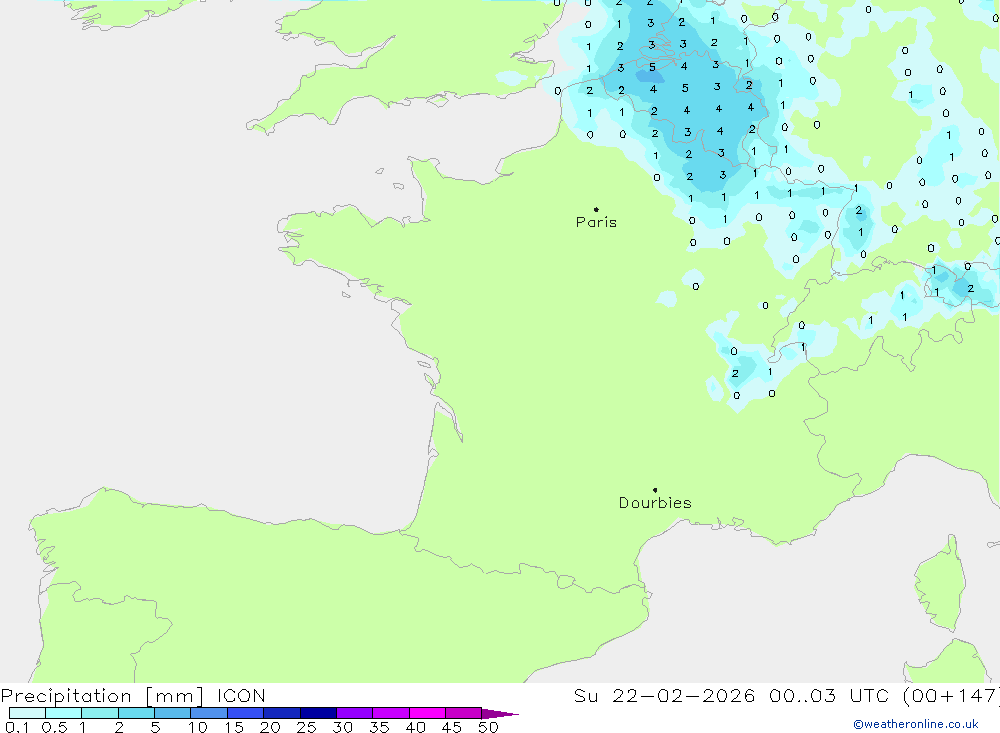Select the black dot marking Dourbies
The image size is (1000, 733).
point(655,490)
